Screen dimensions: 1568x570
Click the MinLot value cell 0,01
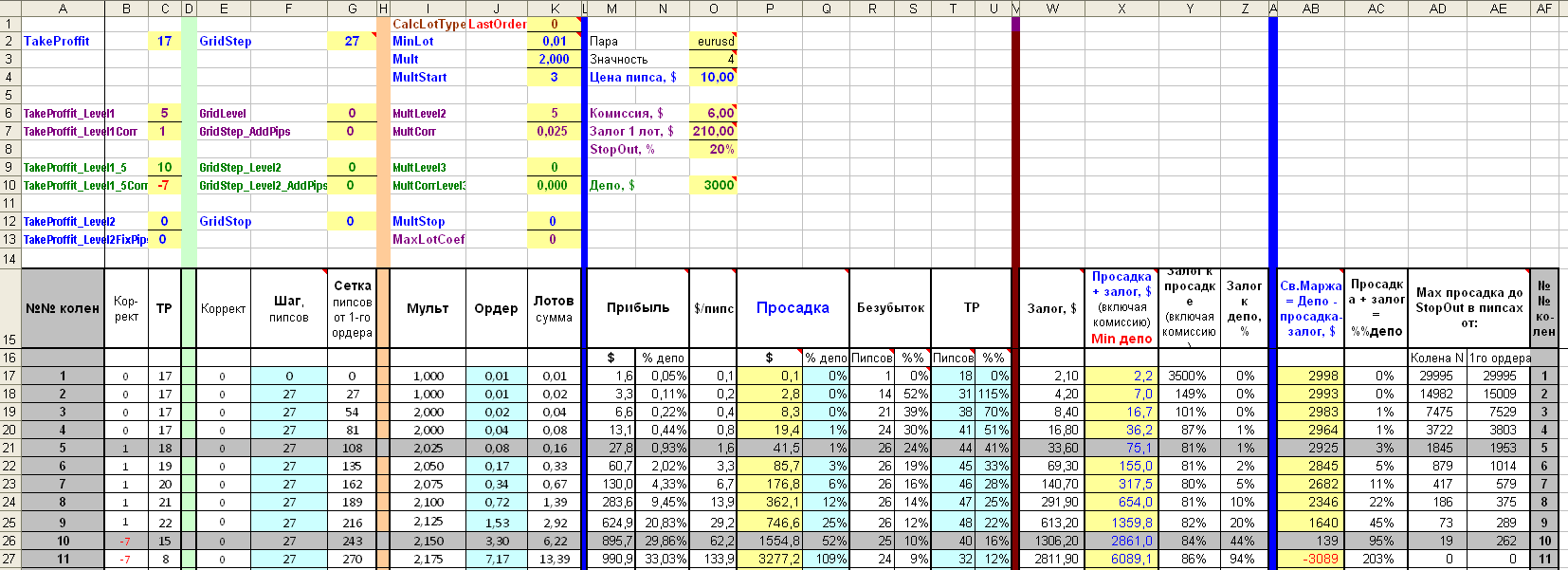click(x=554, y=41)
